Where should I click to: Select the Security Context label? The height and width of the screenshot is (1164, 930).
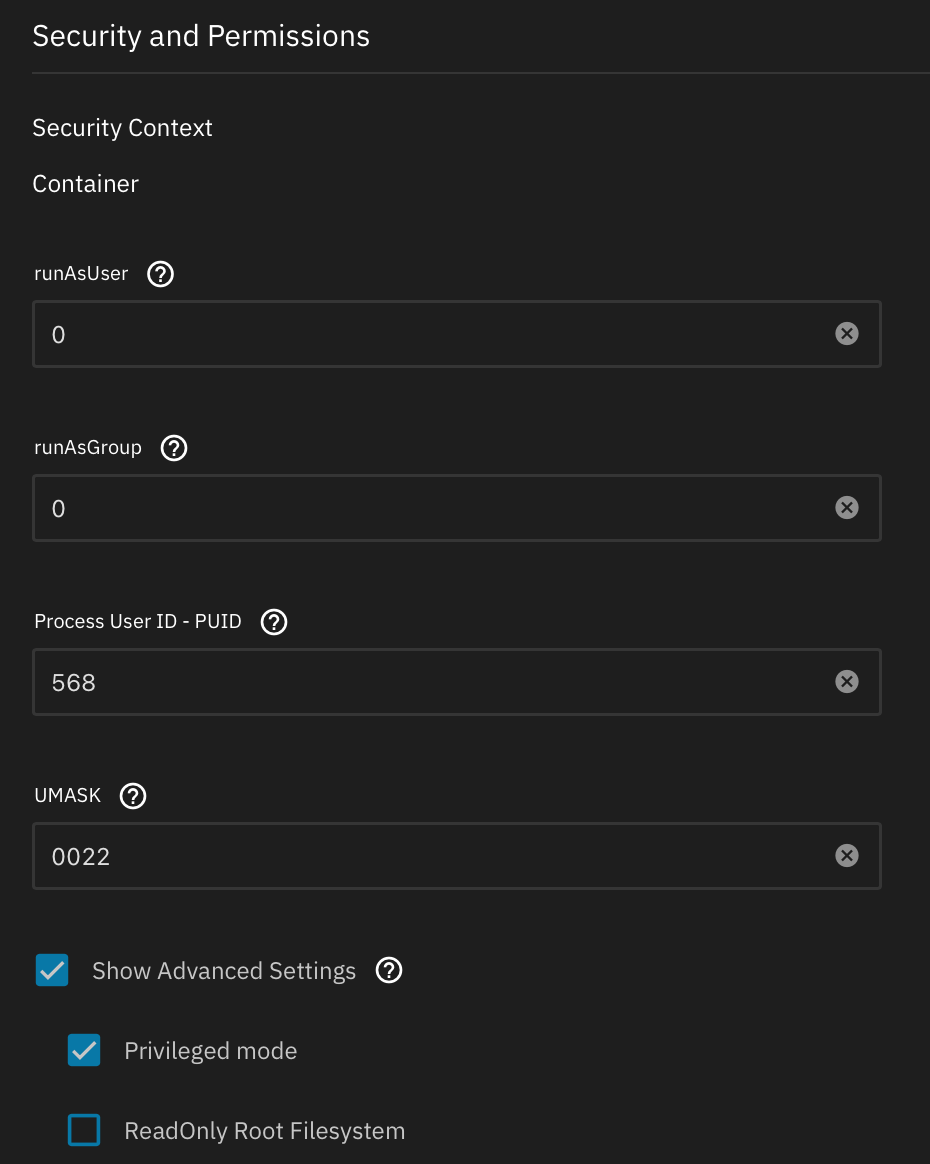click(122, 128)
